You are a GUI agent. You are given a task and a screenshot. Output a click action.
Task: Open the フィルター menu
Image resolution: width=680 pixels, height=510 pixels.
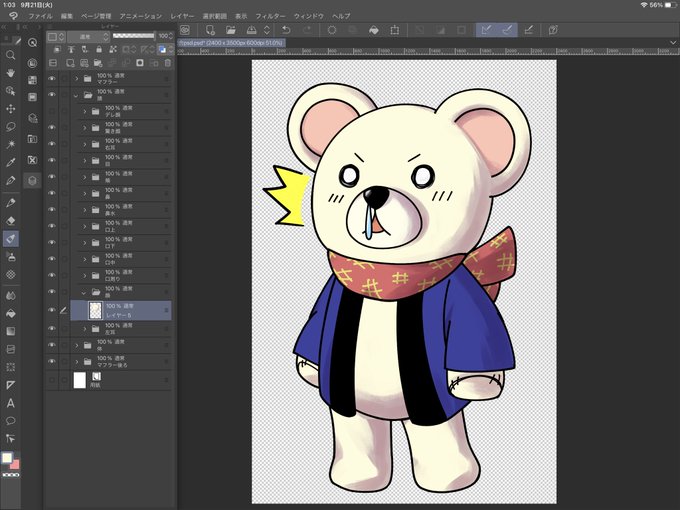pos(271,16)
